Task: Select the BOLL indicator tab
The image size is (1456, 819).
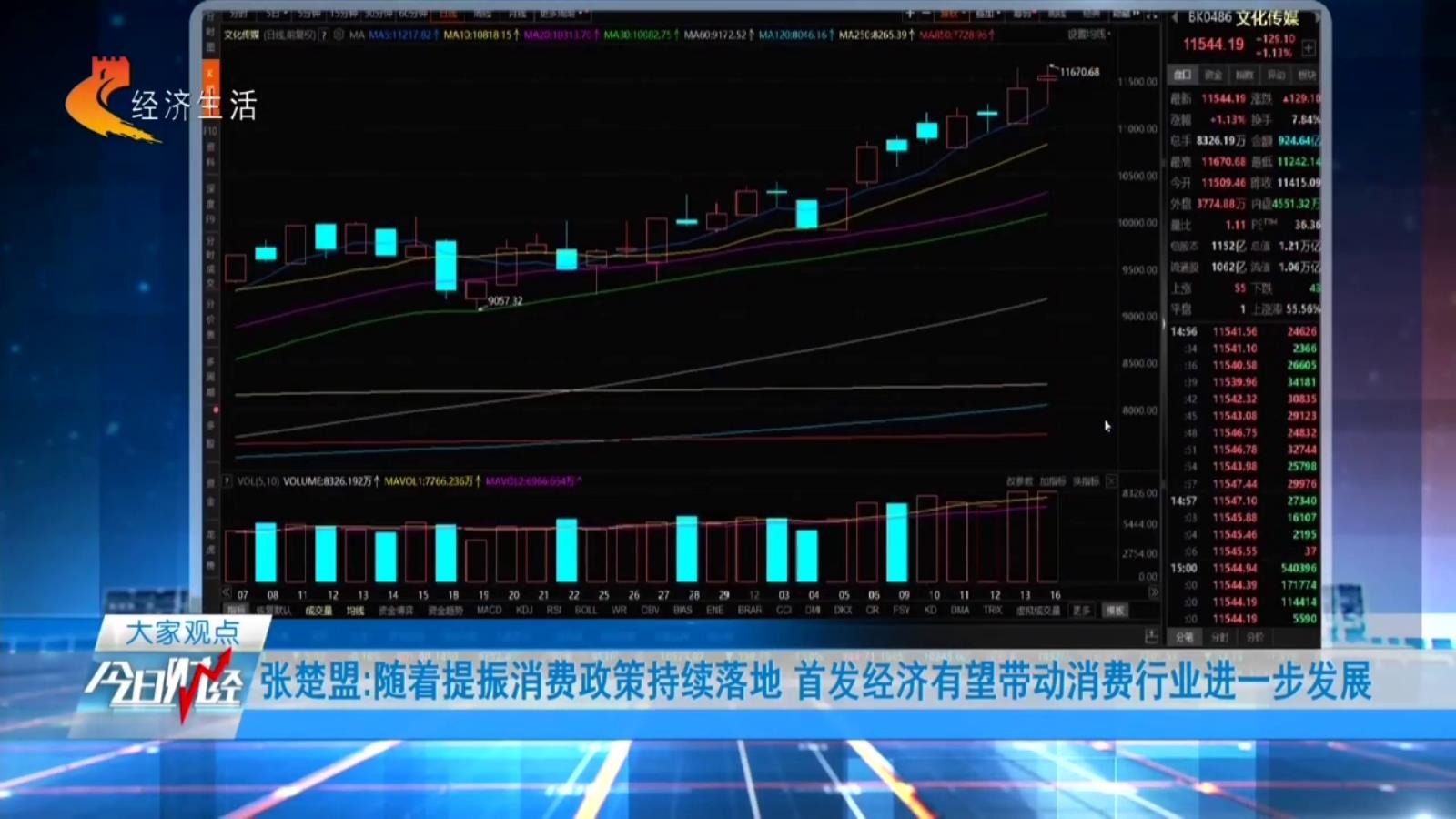Action: tap(586, 611)
